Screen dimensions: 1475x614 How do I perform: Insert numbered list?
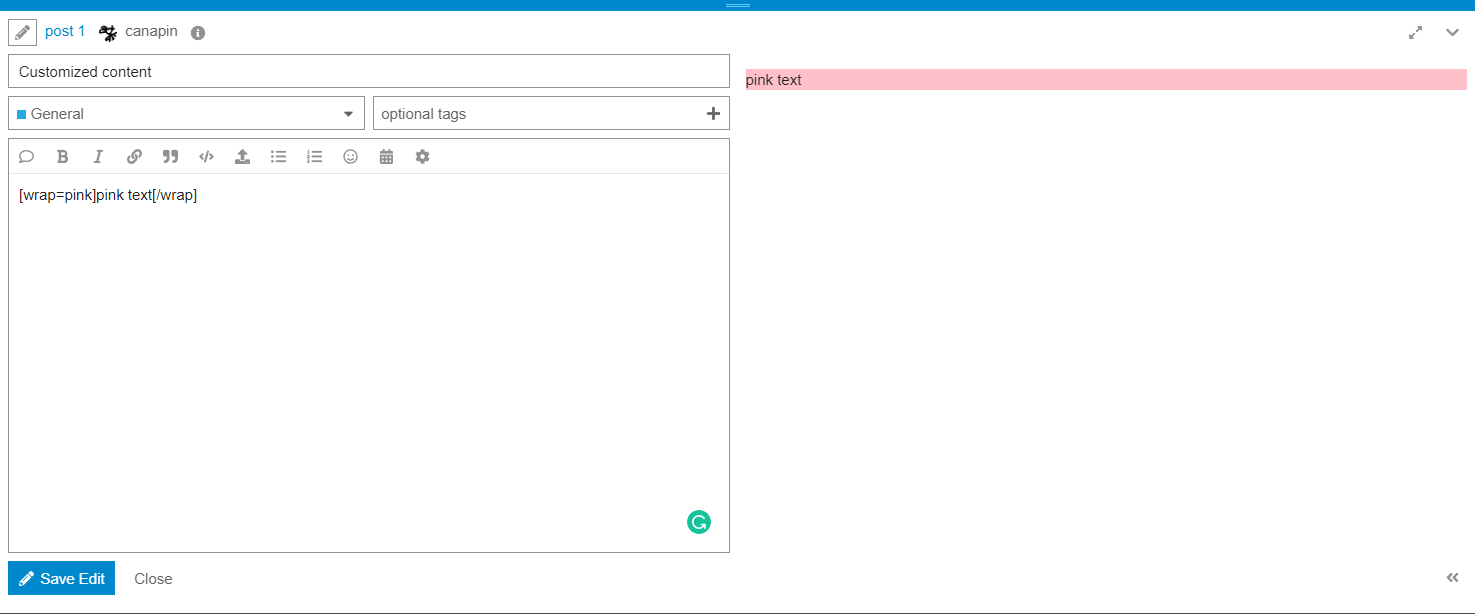314,156
